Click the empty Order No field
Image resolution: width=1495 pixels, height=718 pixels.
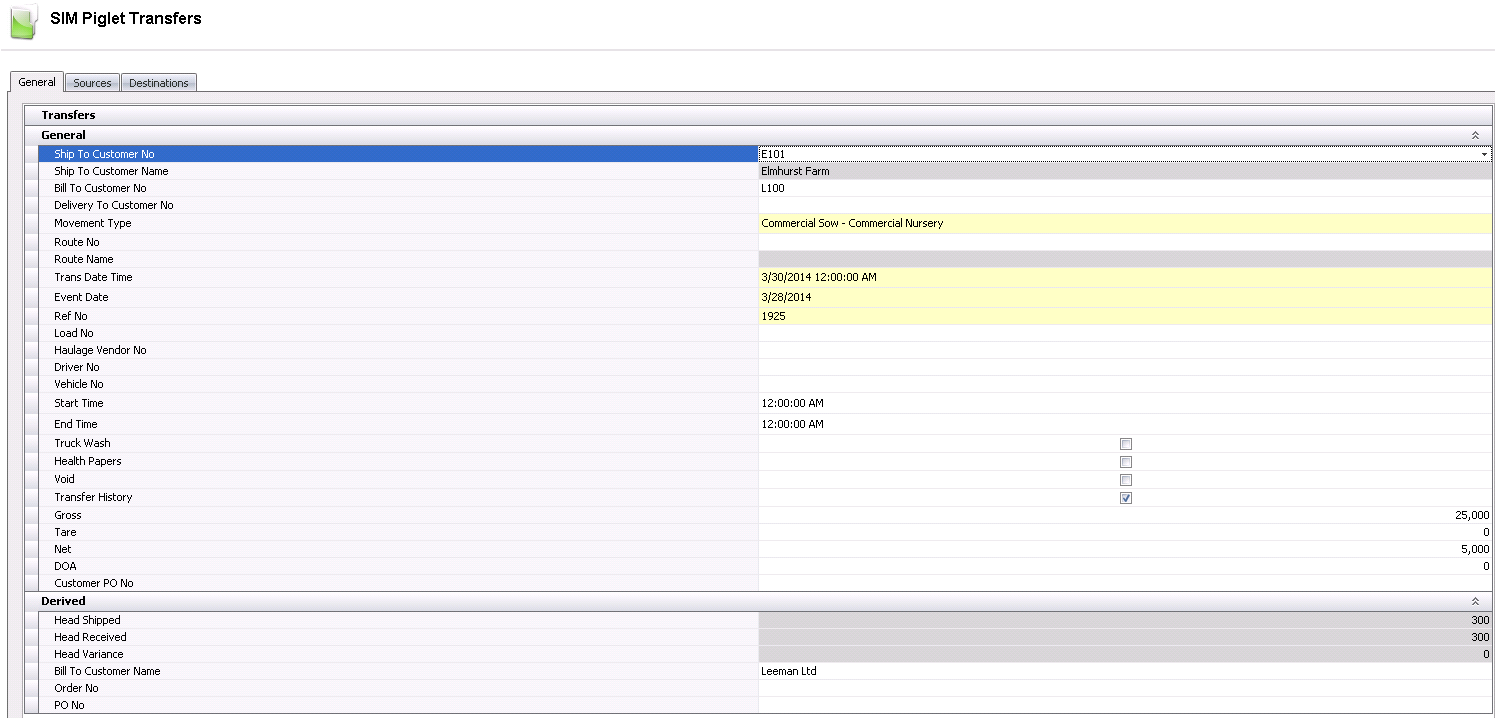tap(1125, 688)
